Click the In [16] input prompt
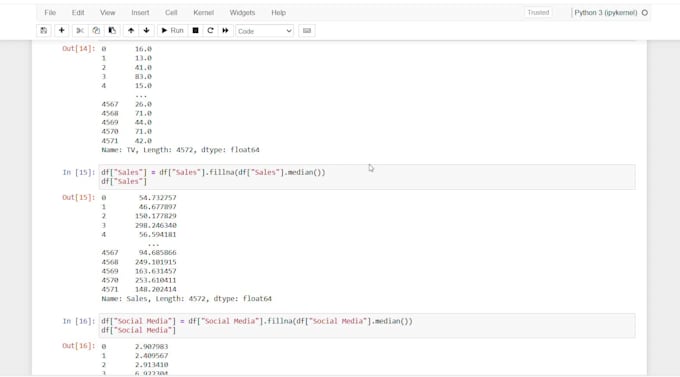Screen dimensions: 680x377 coord(78,321)
